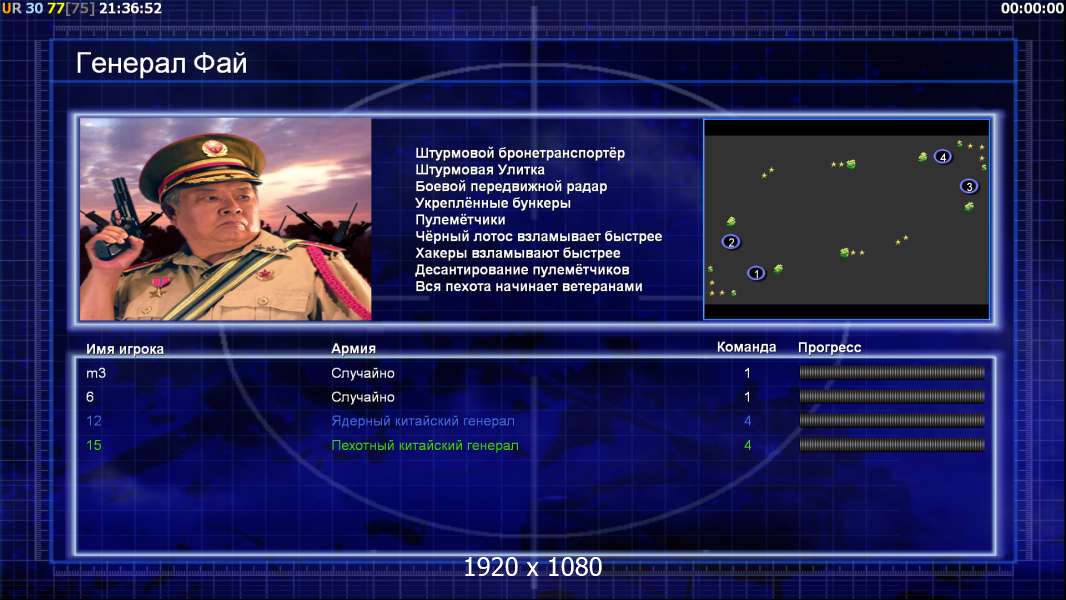1066x600 pixels.
Task: Click 'Команда' column header
Action: click(x=746, y=347)
